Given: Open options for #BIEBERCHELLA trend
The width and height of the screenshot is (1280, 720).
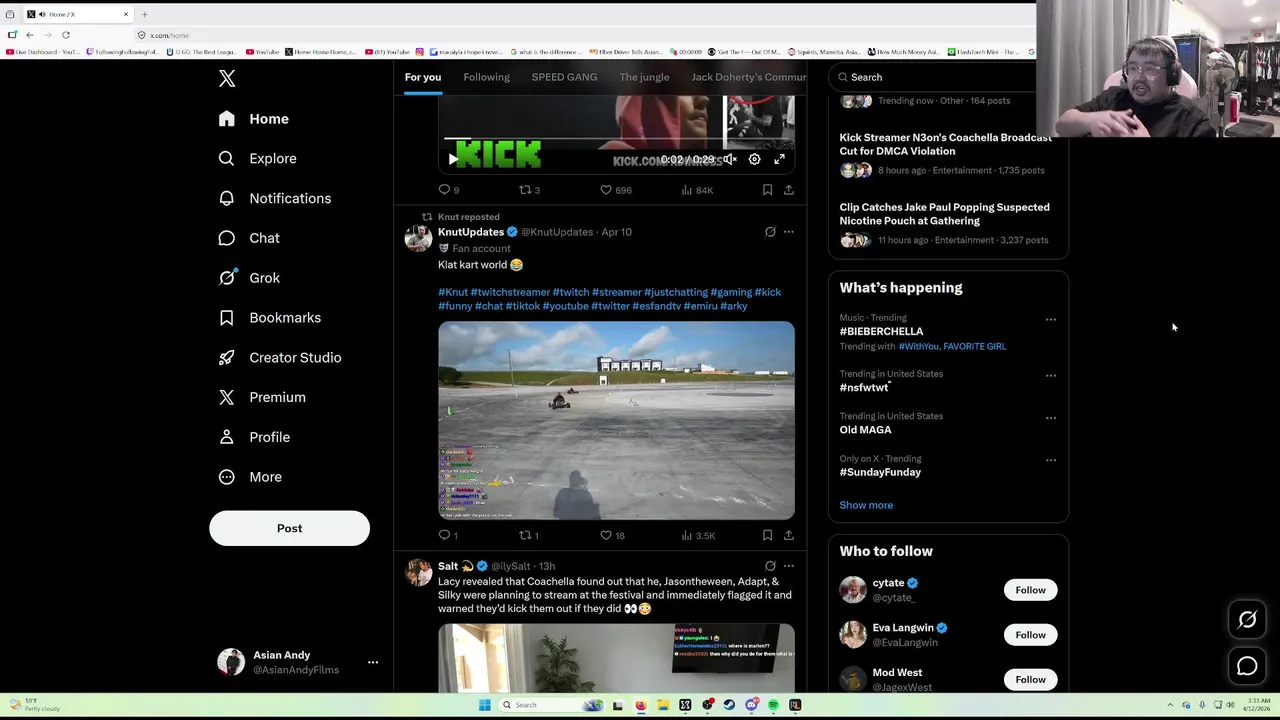Looking at the screenshot, I should [x=1050, y=320].
